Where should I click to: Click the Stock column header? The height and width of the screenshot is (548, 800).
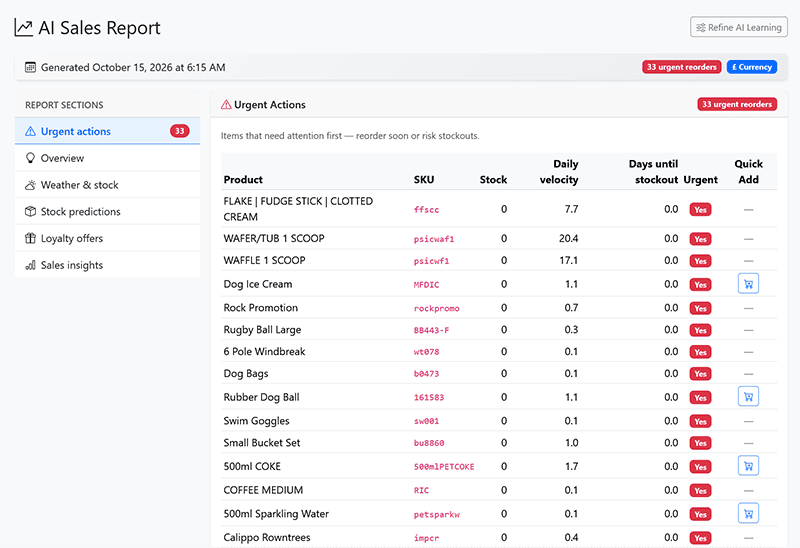493,180
